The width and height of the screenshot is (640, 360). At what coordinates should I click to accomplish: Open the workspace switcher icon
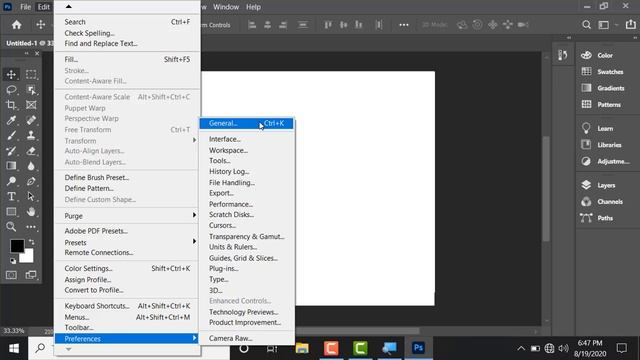pos(604,25)
